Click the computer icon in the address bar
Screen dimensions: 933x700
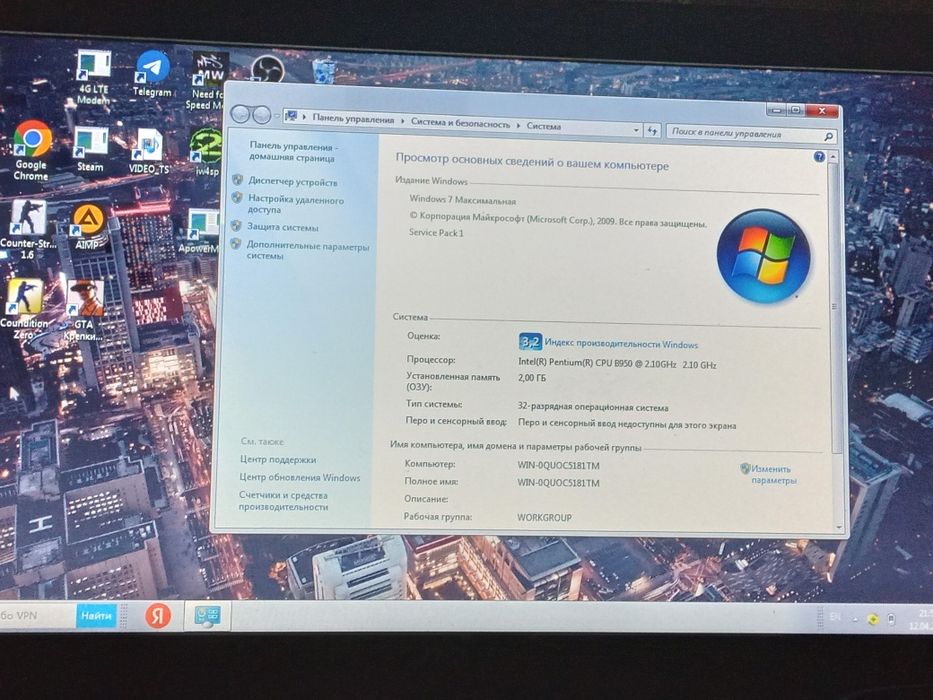(291, 116)
